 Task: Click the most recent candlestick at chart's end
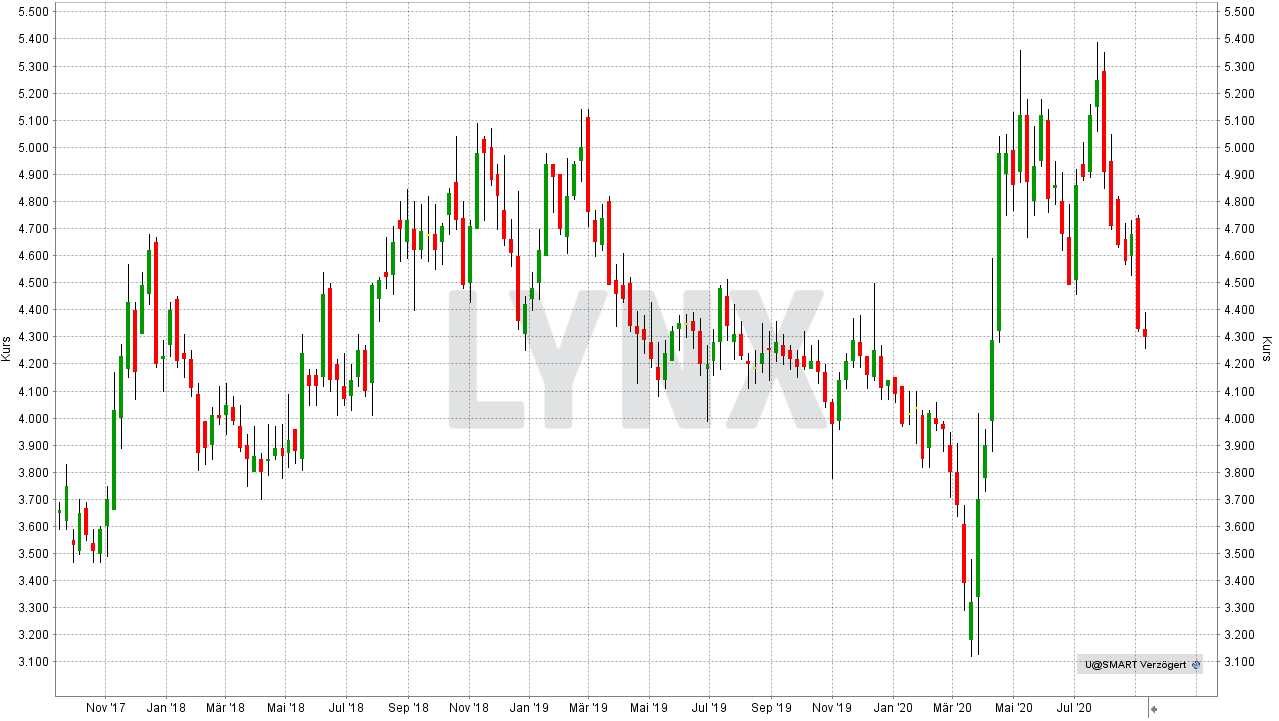pos(1145,331)
